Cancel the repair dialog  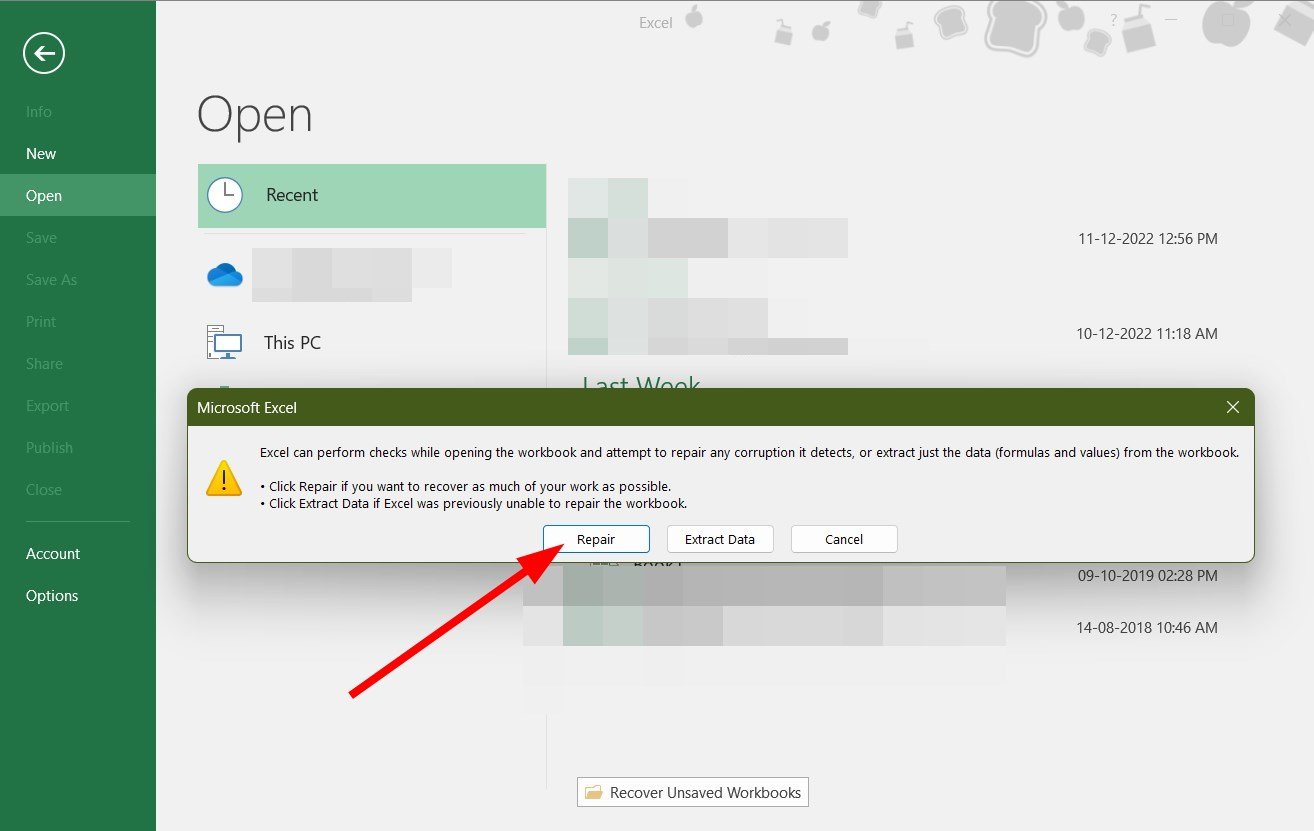[844, 539]
